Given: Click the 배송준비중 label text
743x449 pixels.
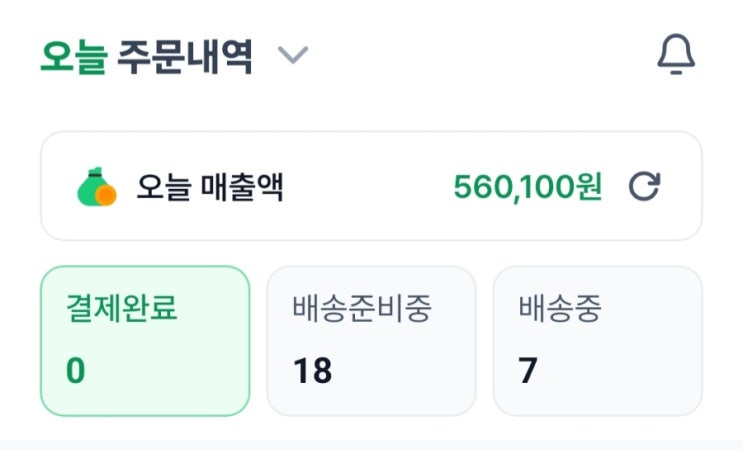Looking at the screenshot, I should coord(362,309).
